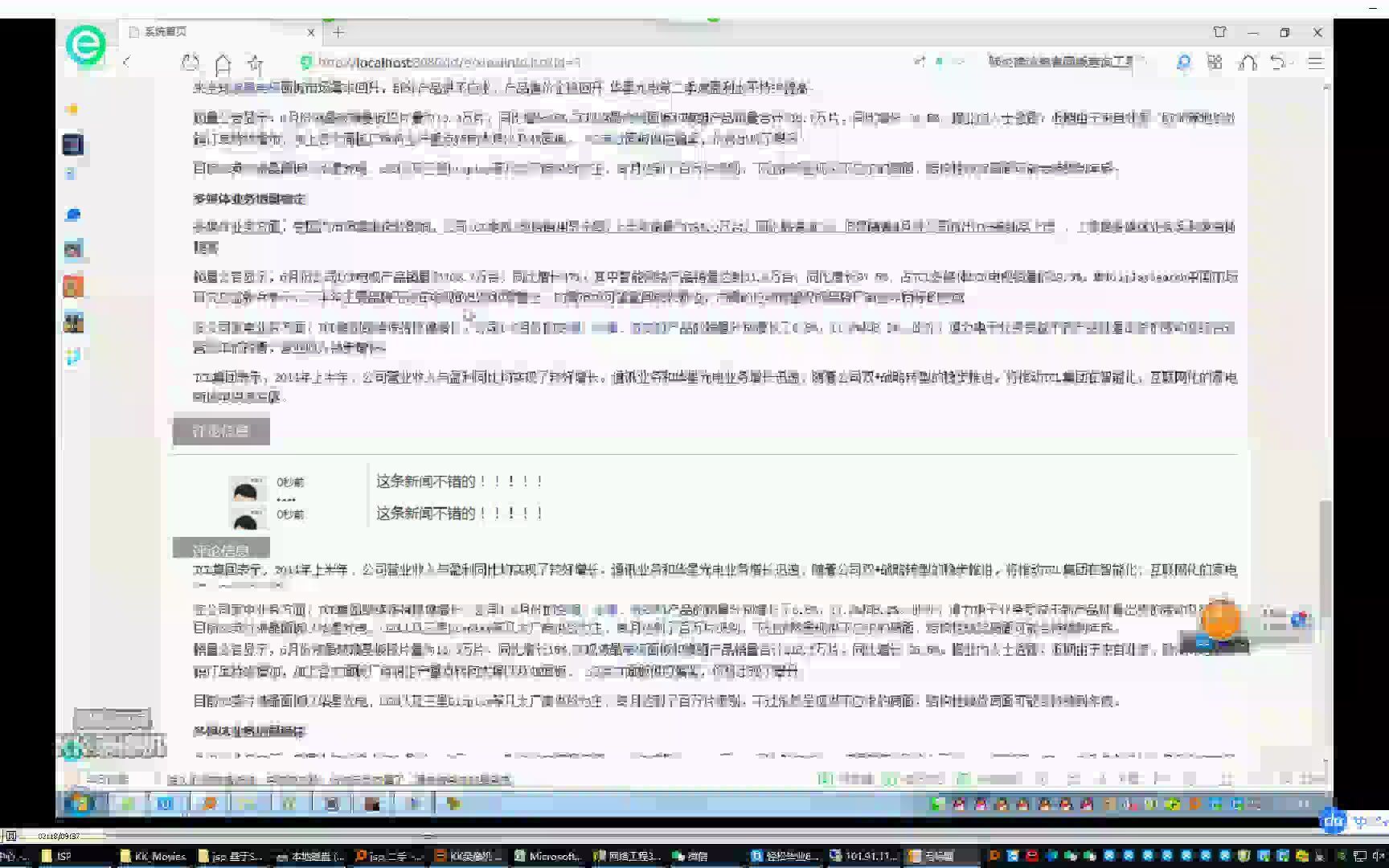Reload the page with the refresh icon

(191, 62)
